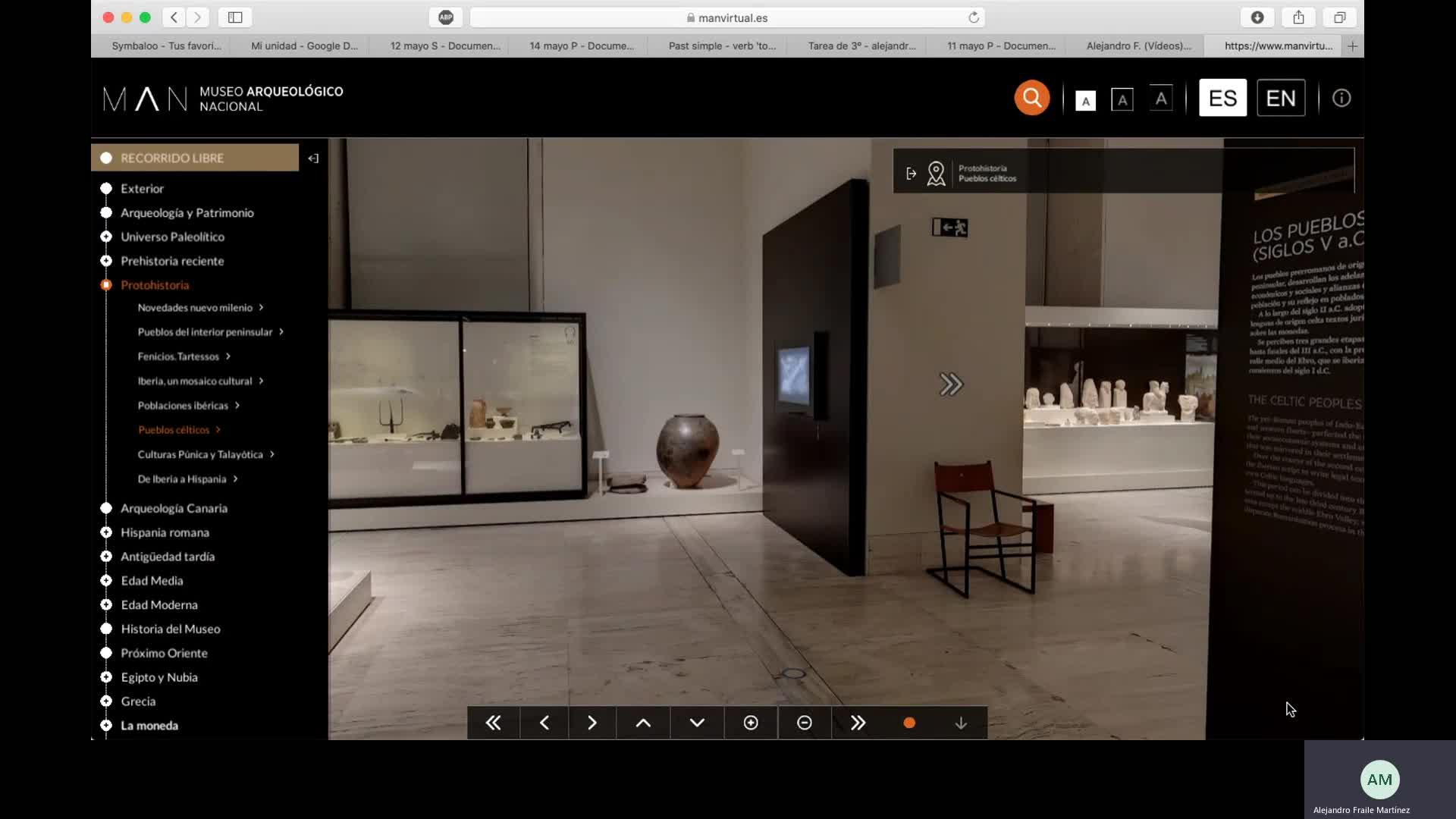Go to next room with double-right arrow

click(x=858, y=723)
